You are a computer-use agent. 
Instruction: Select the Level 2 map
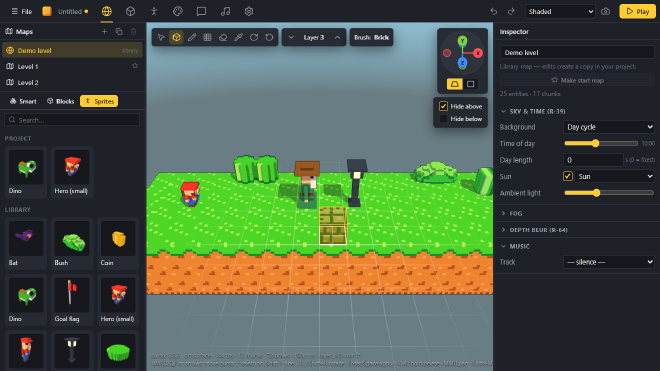pos(72,83)
